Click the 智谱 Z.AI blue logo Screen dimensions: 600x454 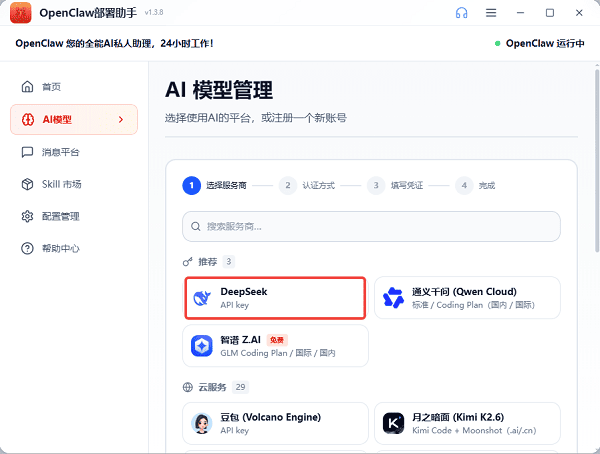tap(202, 346)
